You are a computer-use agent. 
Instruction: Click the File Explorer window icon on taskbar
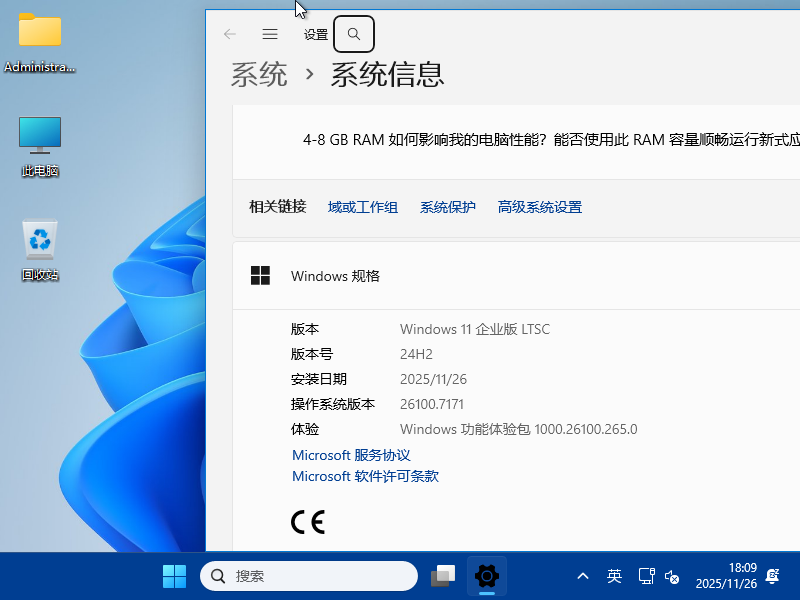coord(442,576)
